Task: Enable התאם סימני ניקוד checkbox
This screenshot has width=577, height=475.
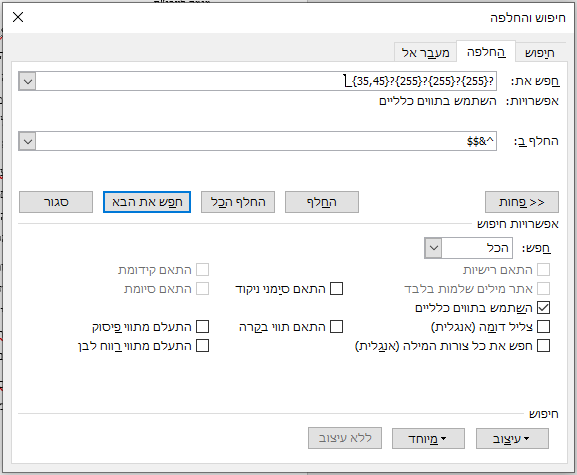Action: [x=336, y=288]
